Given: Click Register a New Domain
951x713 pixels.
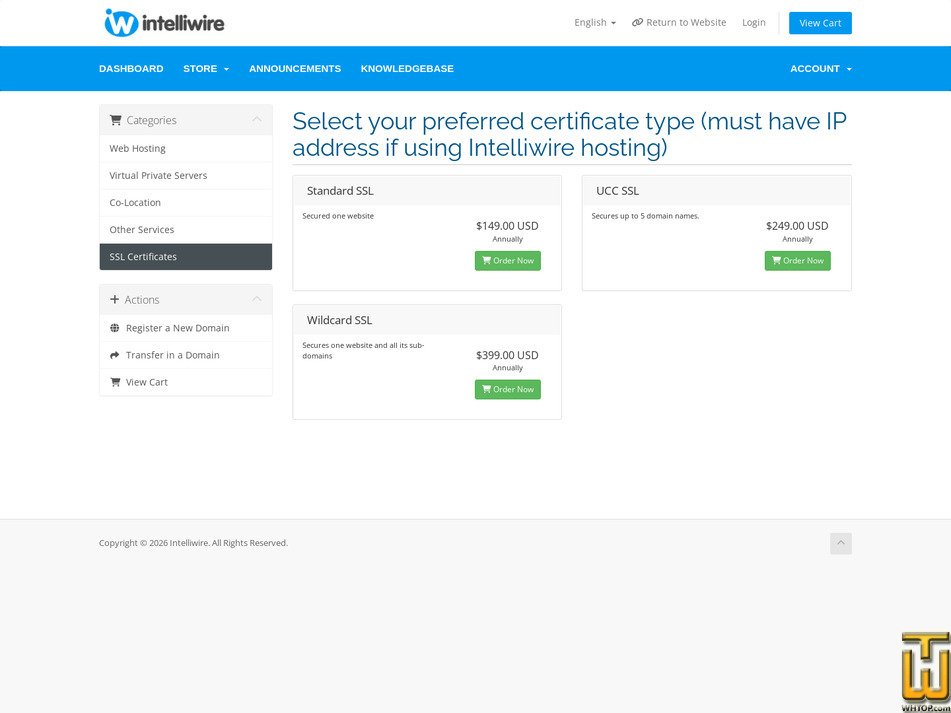Looking at the screenshot, I should (x=186, y=328).
